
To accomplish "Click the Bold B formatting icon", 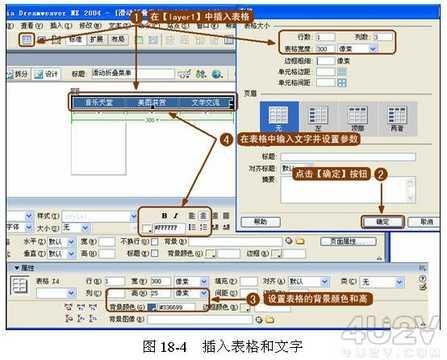I will [x=164, y=216].
